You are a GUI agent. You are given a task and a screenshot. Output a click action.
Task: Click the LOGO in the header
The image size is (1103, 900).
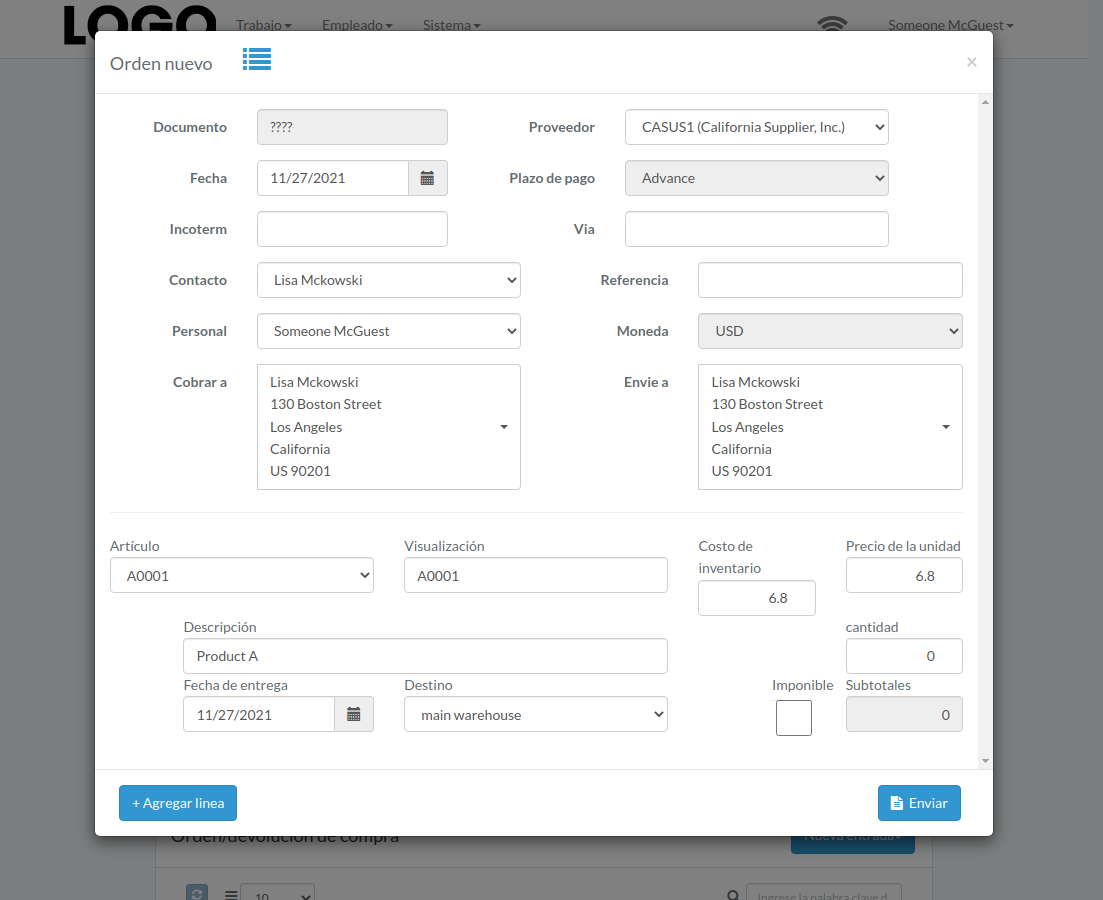140,25
